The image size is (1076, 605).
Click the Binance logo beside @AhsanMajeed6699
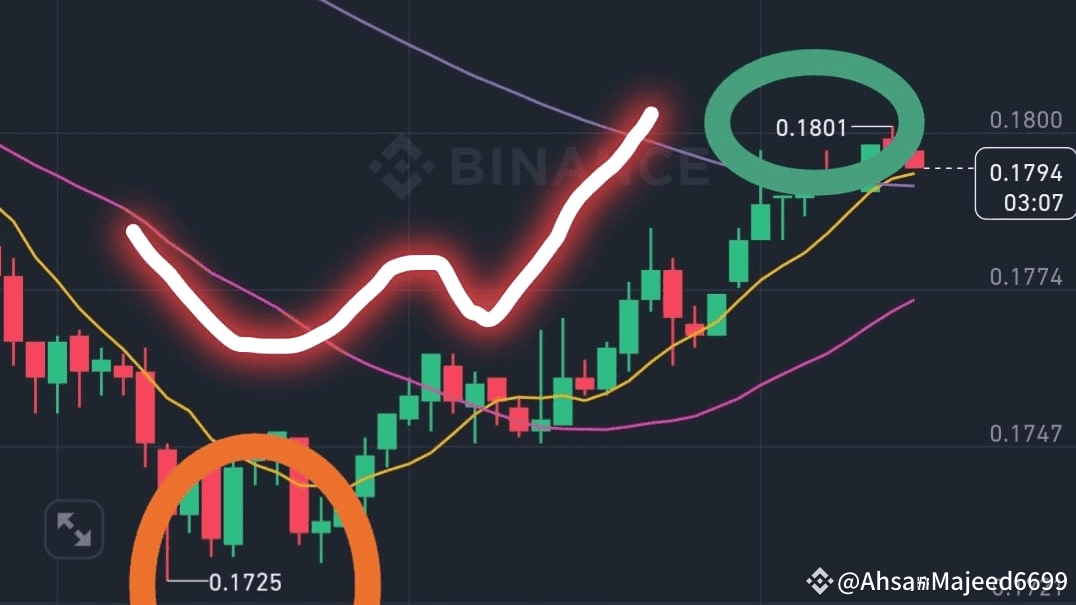pos(819,581)
